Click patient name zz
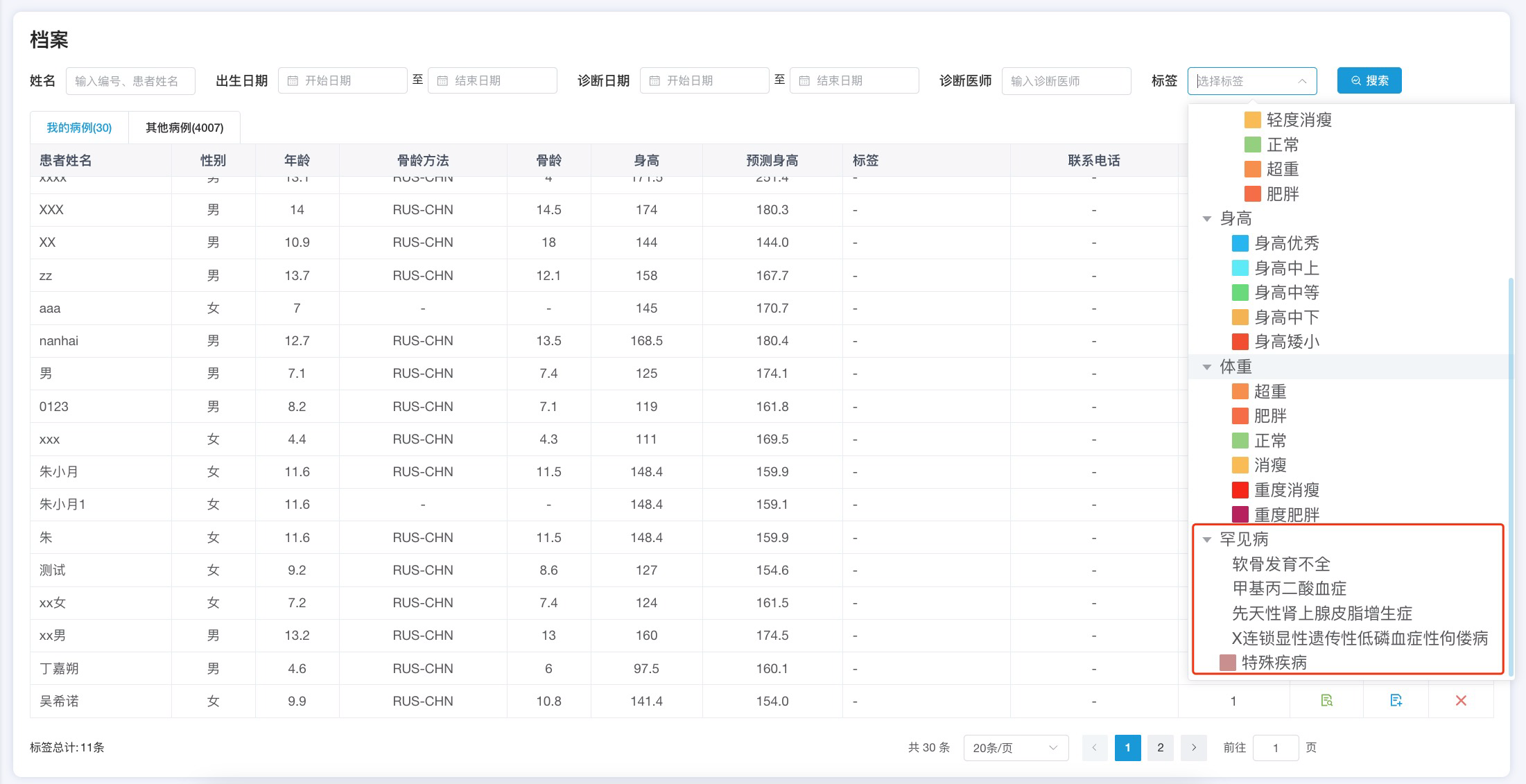1526x784 pixels. 46,276
